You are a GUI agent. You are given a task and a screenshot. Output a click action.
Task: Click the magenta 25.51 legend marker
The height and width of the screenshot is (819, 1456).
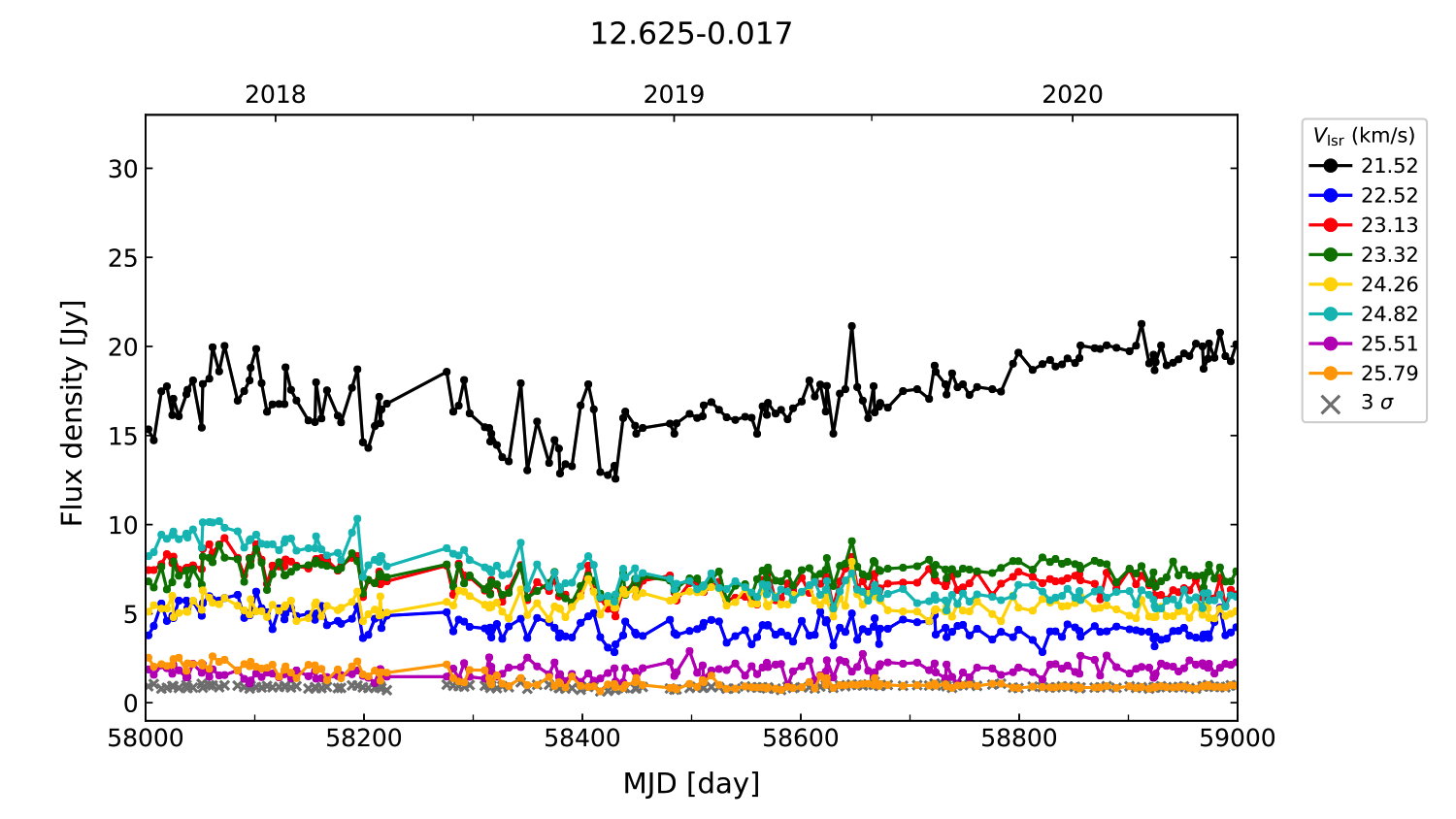click(x=1330, y=344)
